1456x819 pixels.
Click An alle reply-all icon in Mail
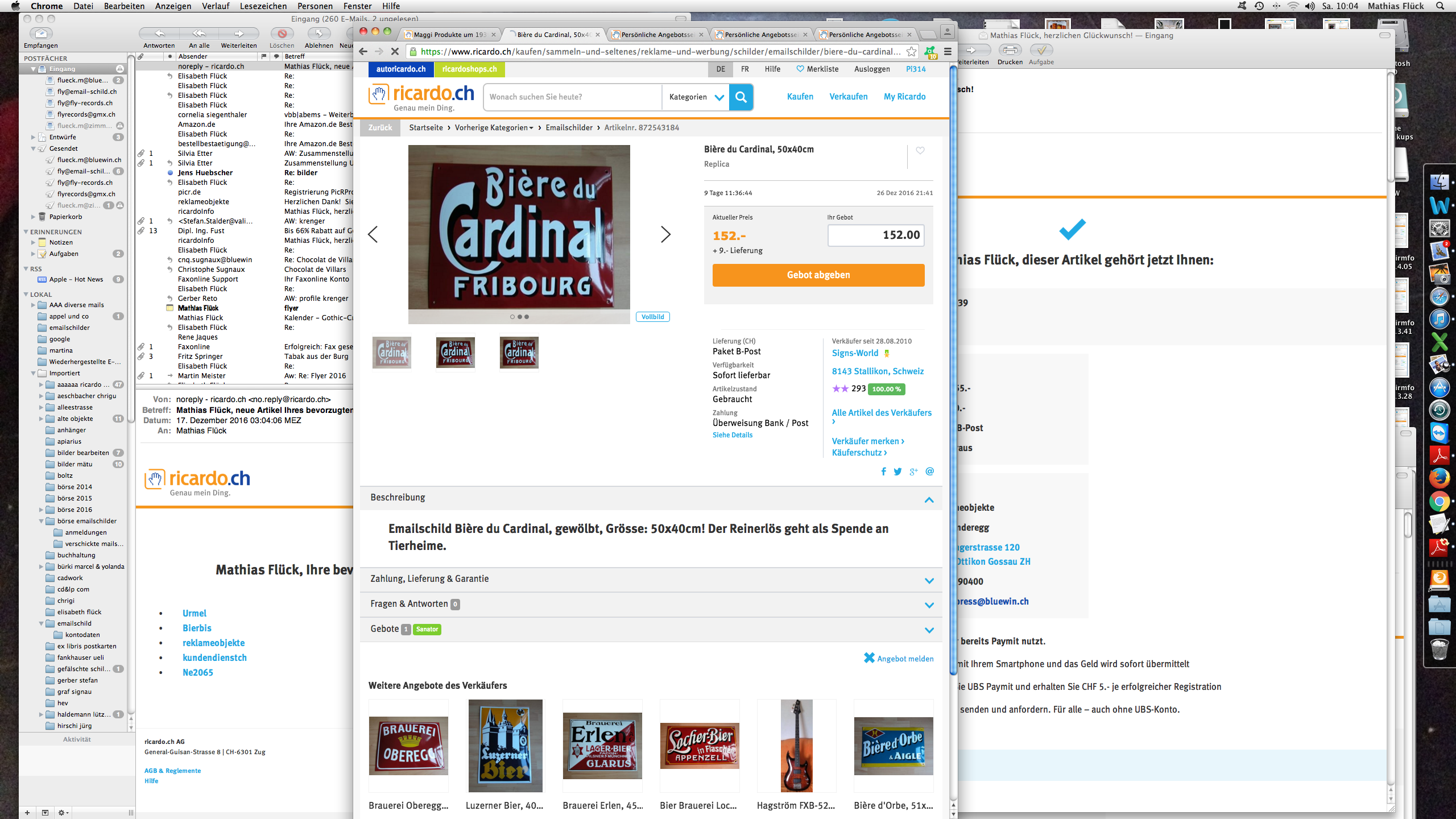coord(199,34)
